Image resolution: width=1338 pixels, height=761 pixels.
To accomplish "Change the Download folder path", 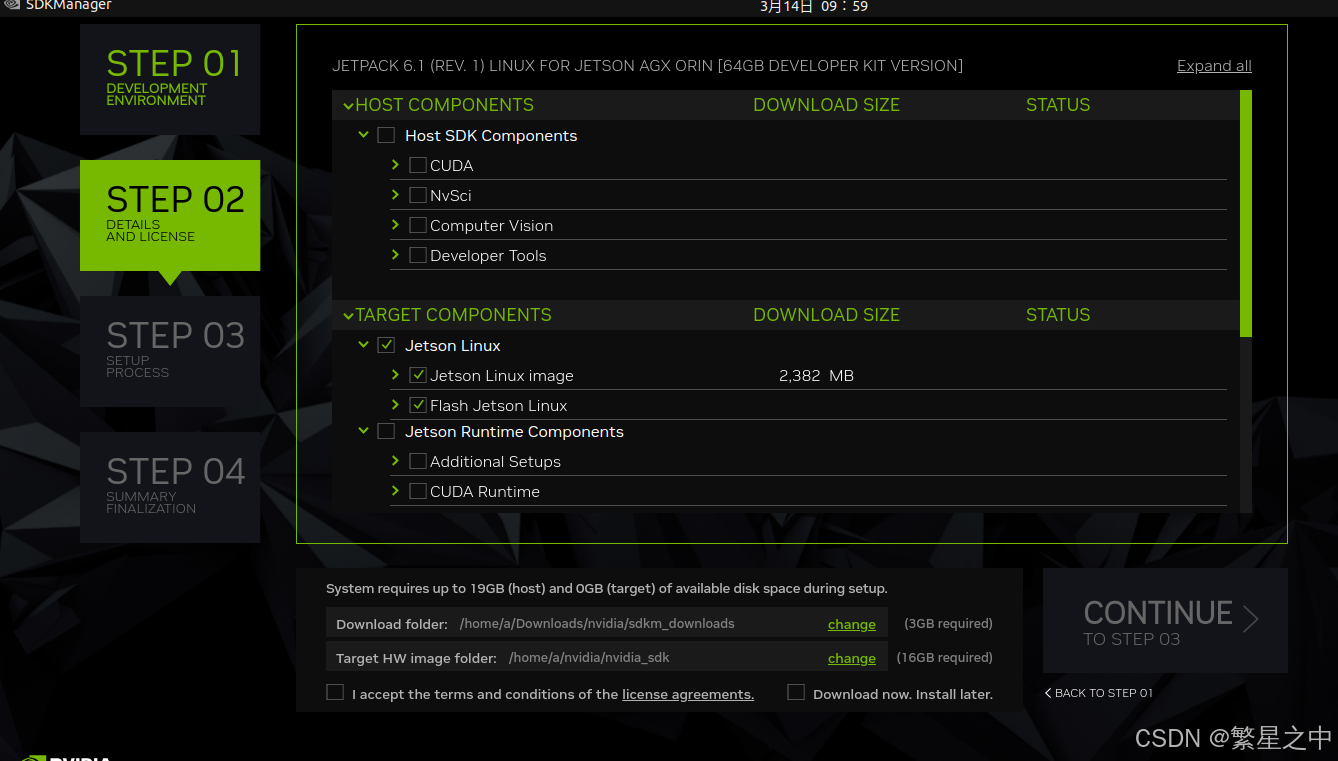I will click(852, 624).
